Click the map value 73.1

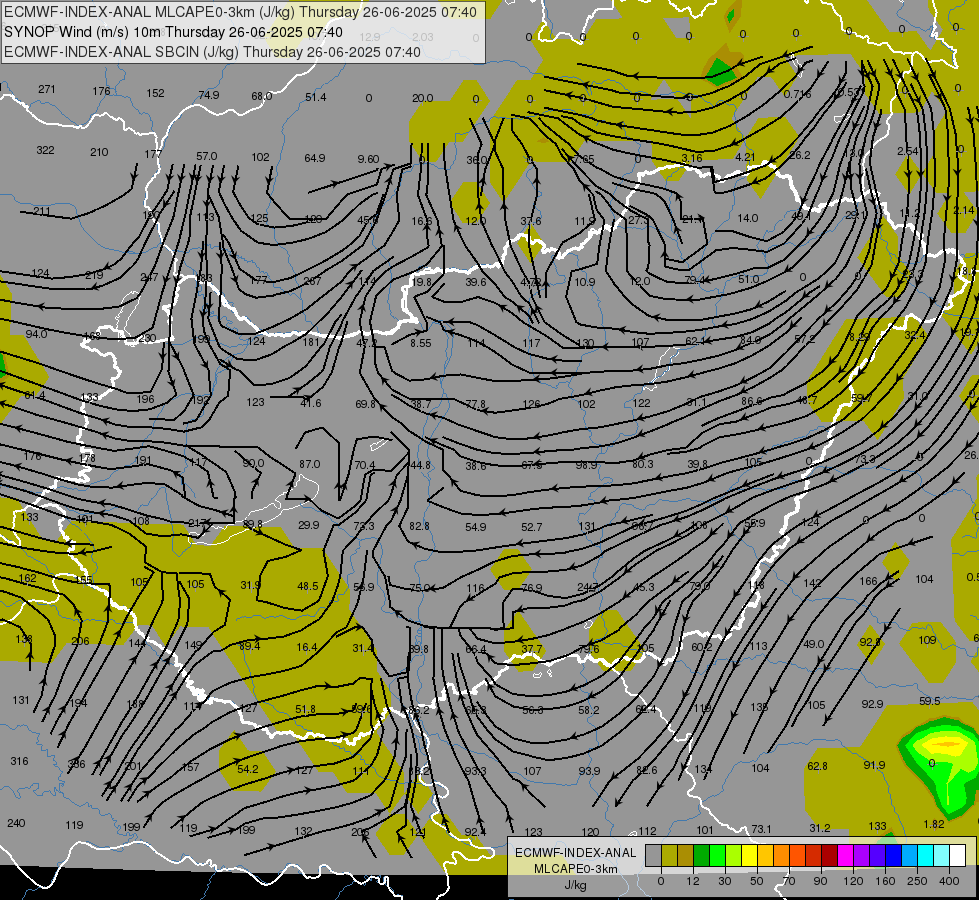tap(761, 829)
